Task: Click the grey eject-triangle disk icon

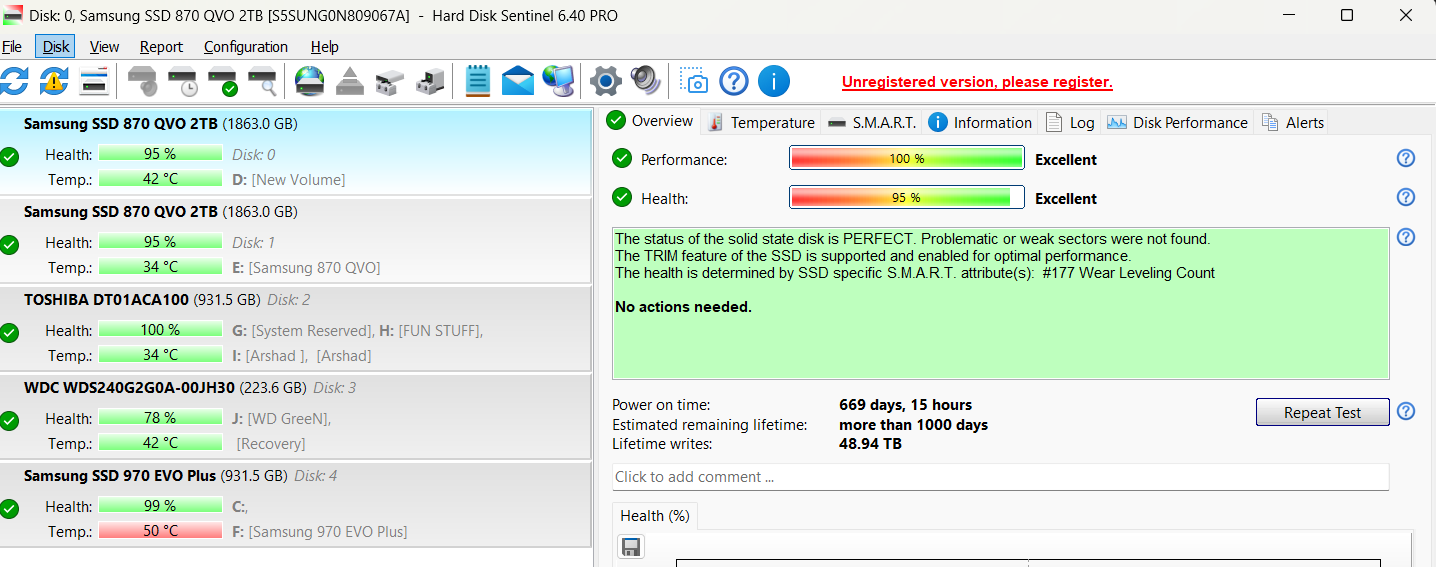Action: pos(350,81)
